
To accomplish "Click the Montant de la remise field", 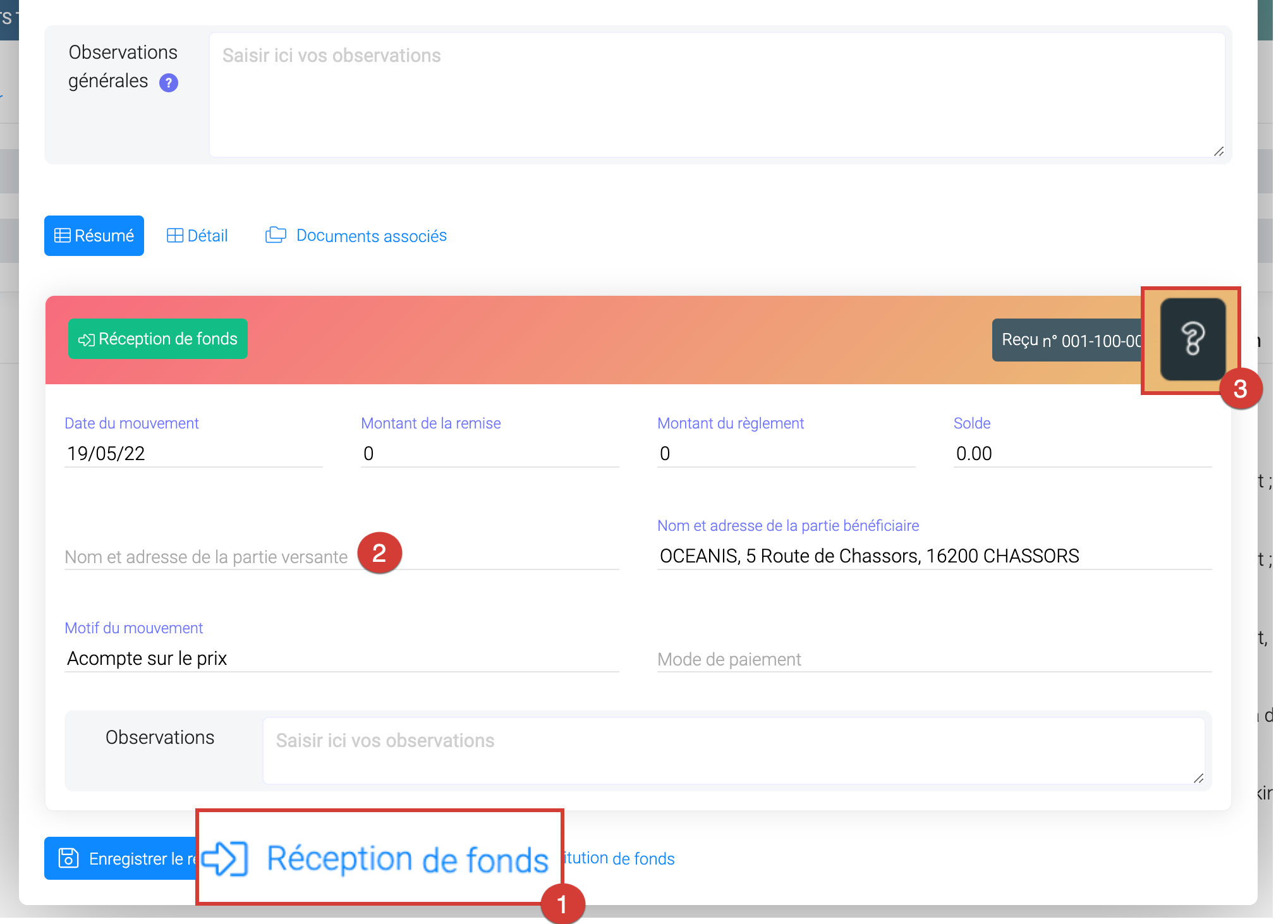I will 489,453.
